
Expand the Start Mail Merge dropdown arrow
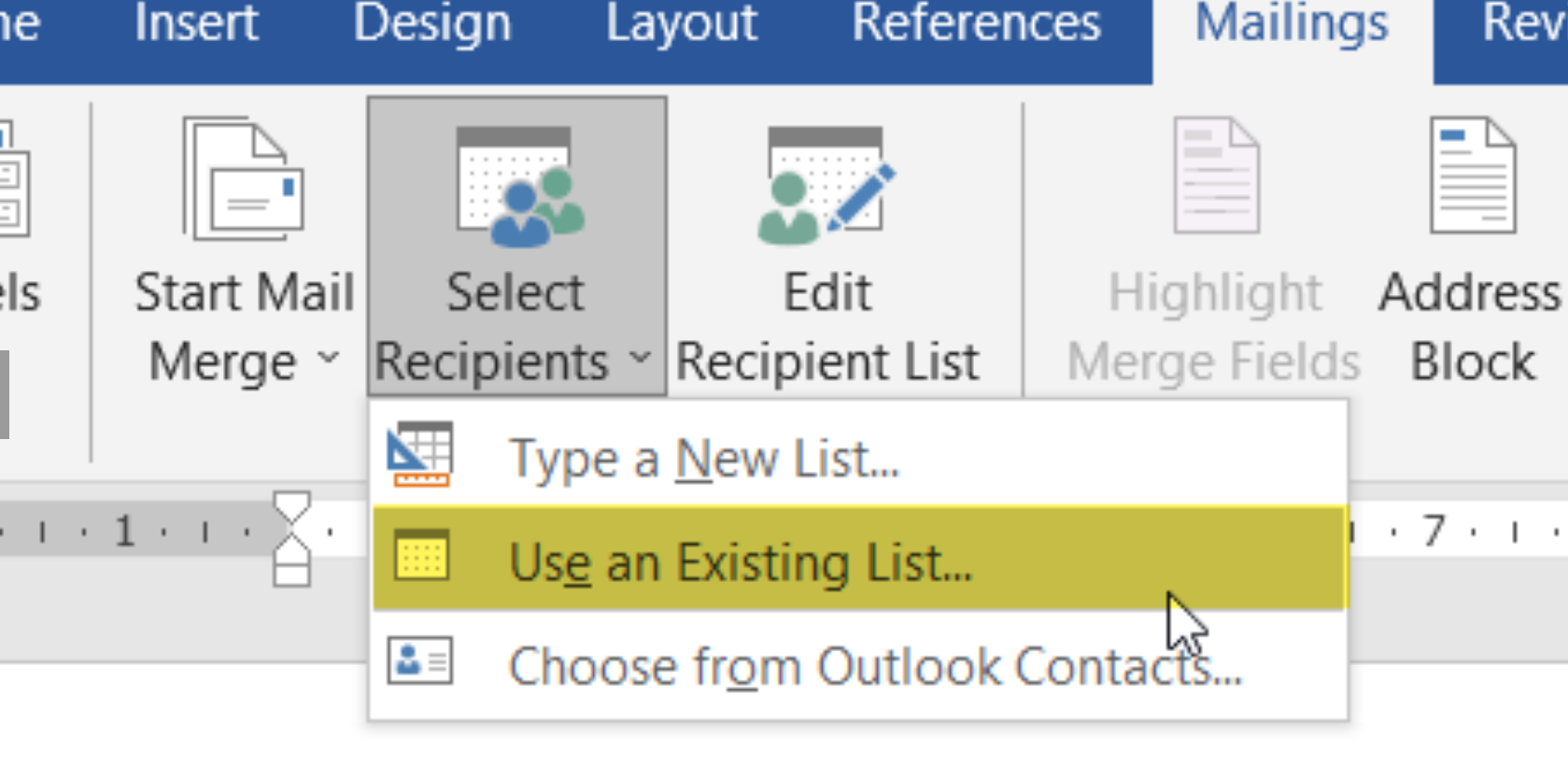328,359
